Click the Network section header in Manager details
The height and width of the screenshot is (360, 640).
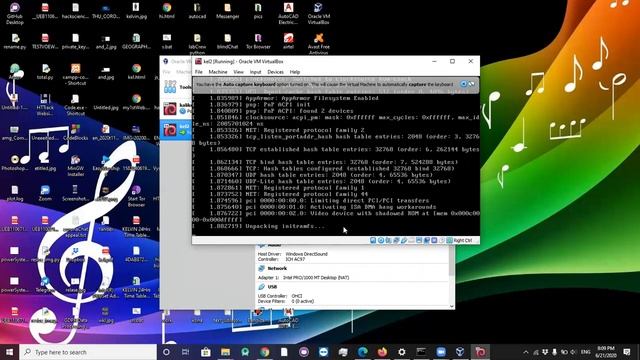pos(277,269)
